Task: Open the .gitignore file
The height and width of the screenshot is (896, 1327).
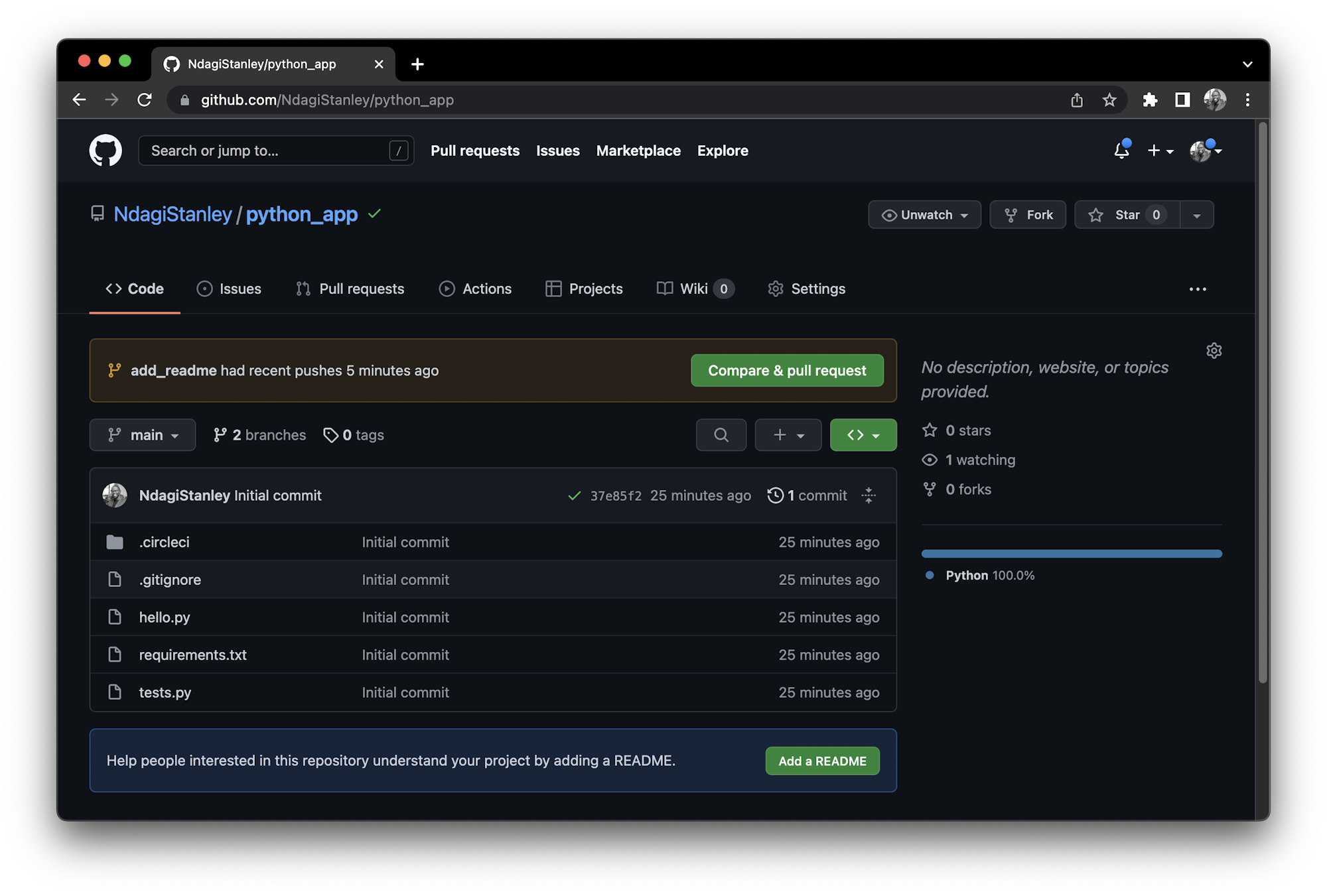Action: tap(170, 580)
